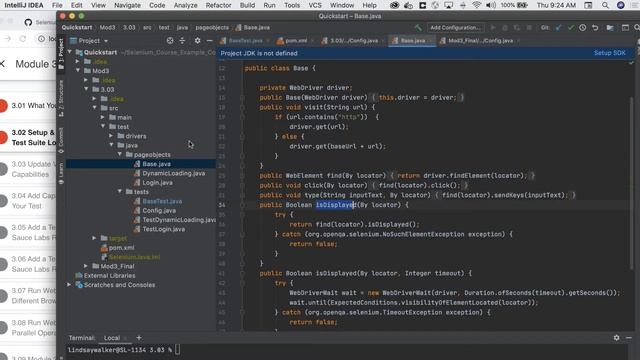Hide the terminal panel with minus icon
This screenshot has height=360, width=640.
click(x=629, y=338)
